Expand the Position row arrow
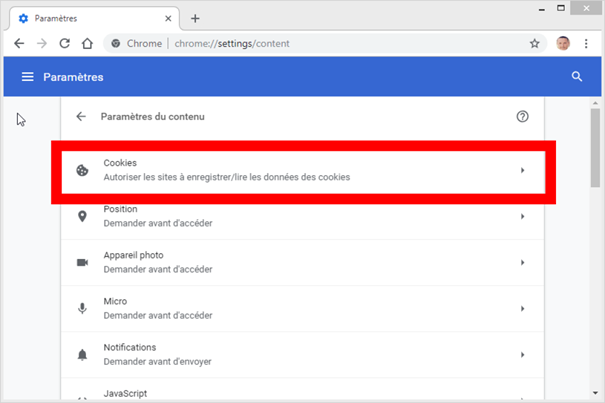Image resolution: width=605 pixels, height=403 pixels. [x=522, y=217]
